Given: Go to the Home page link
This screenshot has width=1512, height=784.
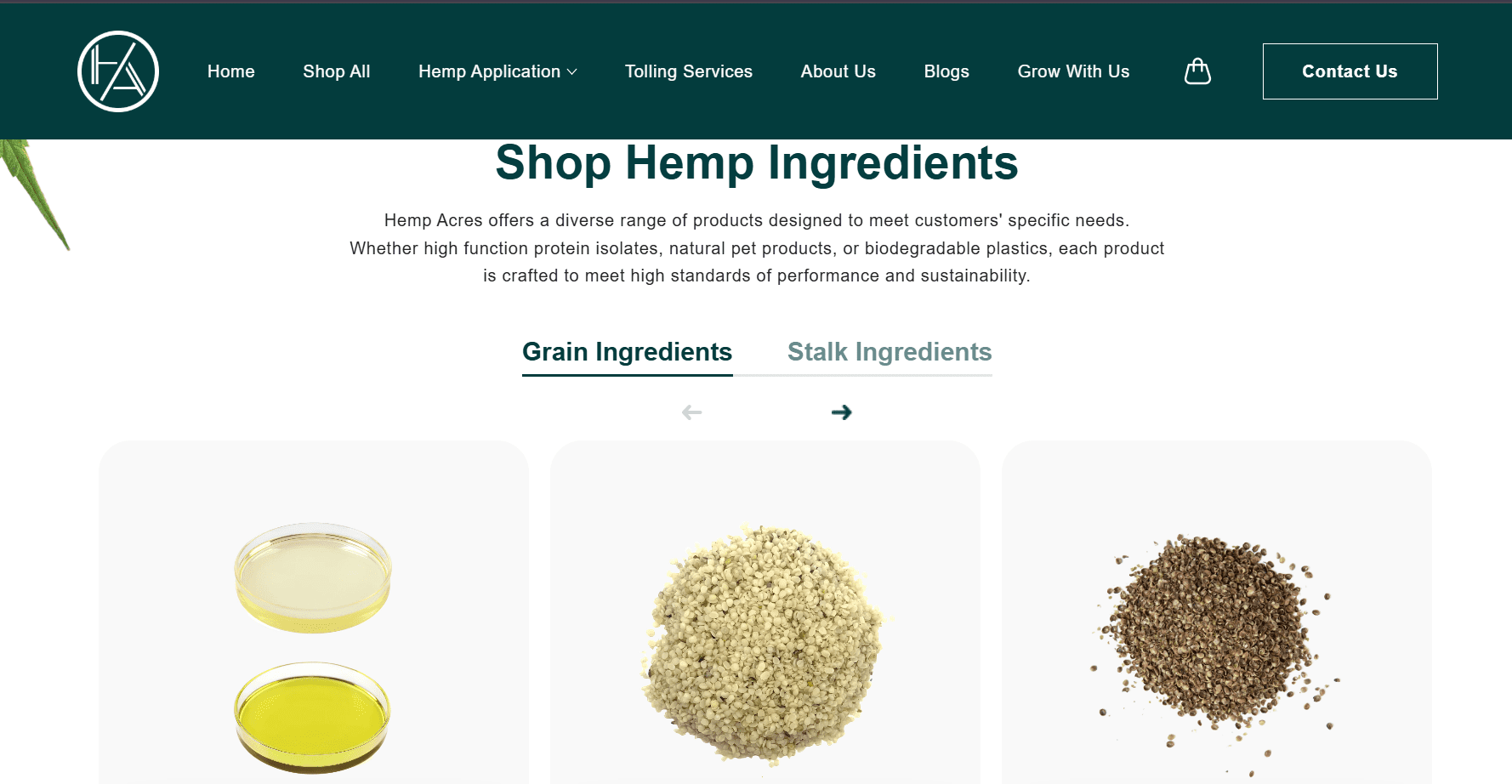Looking at the screenshot, I should tap(230, 71).
